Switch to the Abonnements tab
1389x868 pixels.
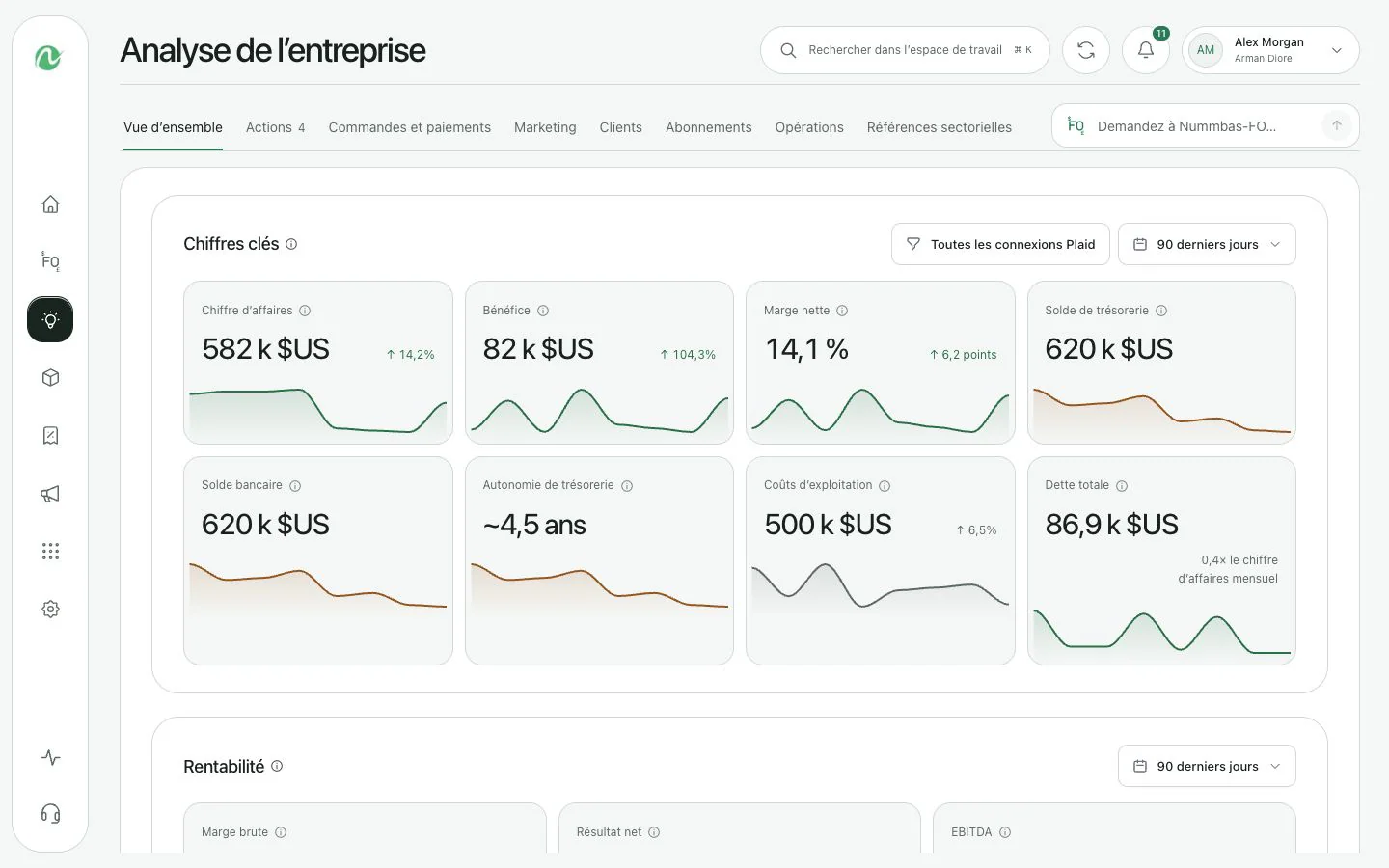(708, 127)
